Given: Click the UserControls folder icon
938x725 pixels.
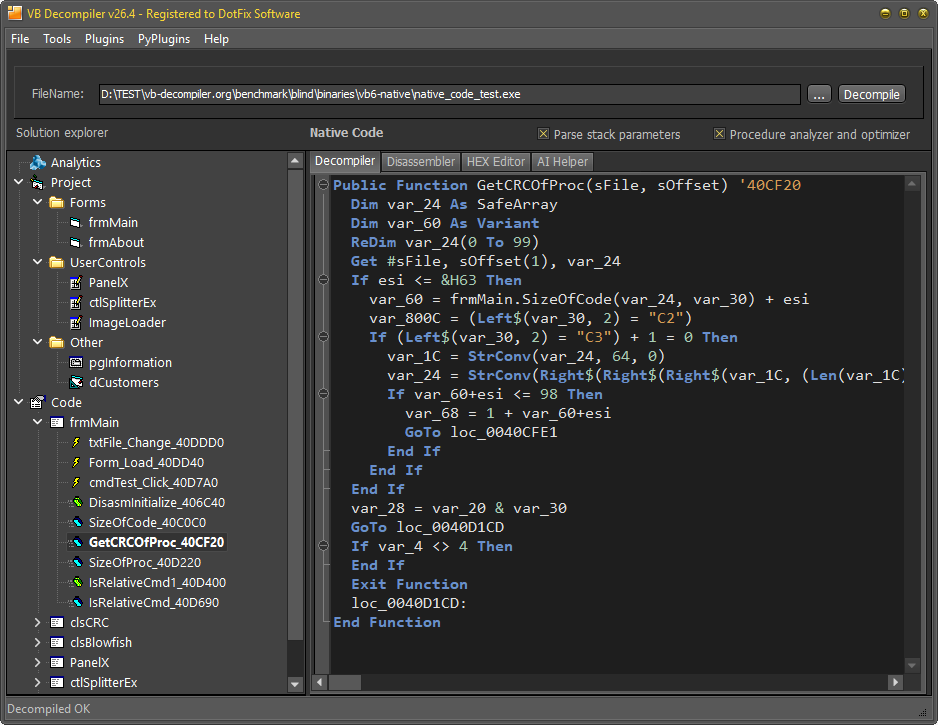Looking at the screenshot, I should pyautogui.click(x=57, y=262).
